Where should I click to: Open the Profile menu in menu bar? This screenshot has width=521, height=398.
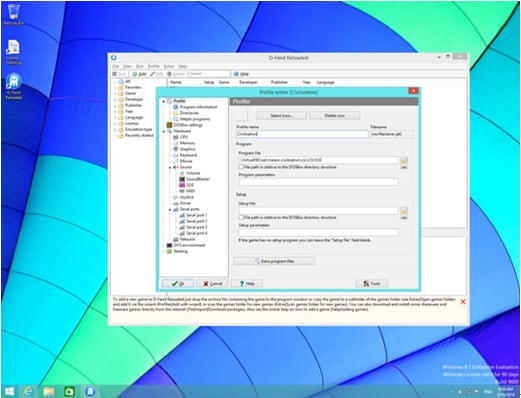point(154,66)
